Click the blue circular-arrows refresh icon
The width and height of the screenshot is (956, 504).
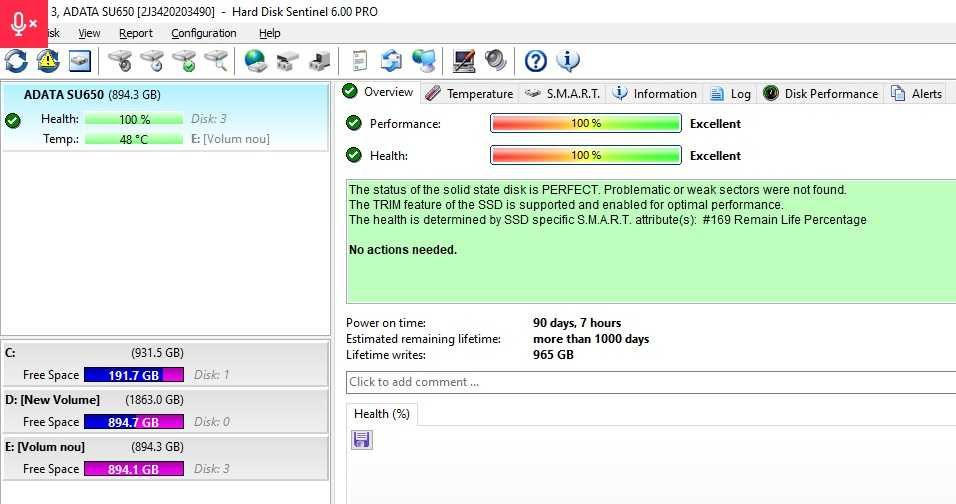click(16, 61)
